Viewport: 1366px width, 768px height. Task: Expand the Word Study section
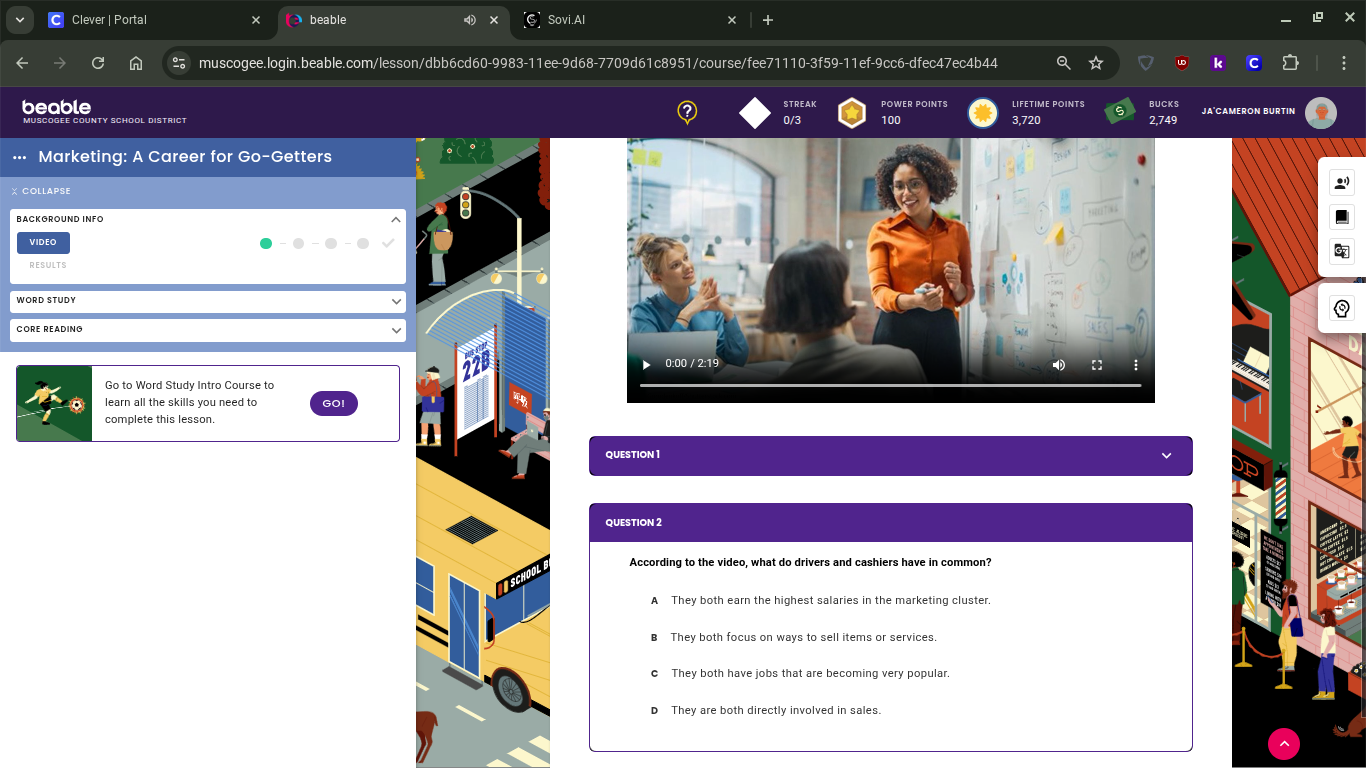(x=208, y=301)
